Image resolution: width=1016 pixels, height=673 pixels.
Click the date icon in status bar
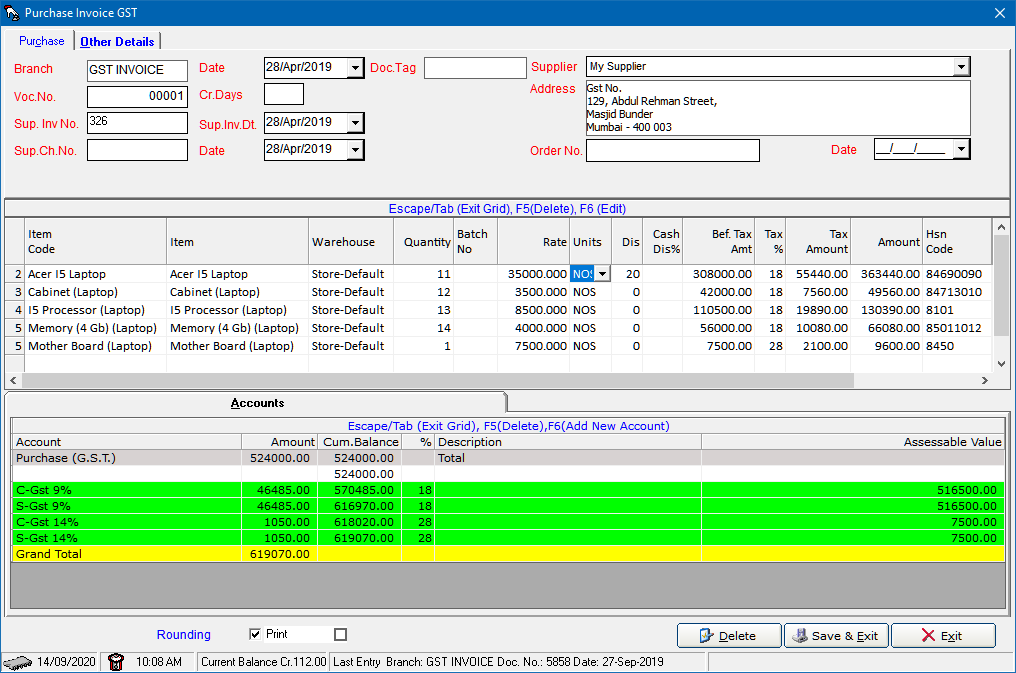18,663
